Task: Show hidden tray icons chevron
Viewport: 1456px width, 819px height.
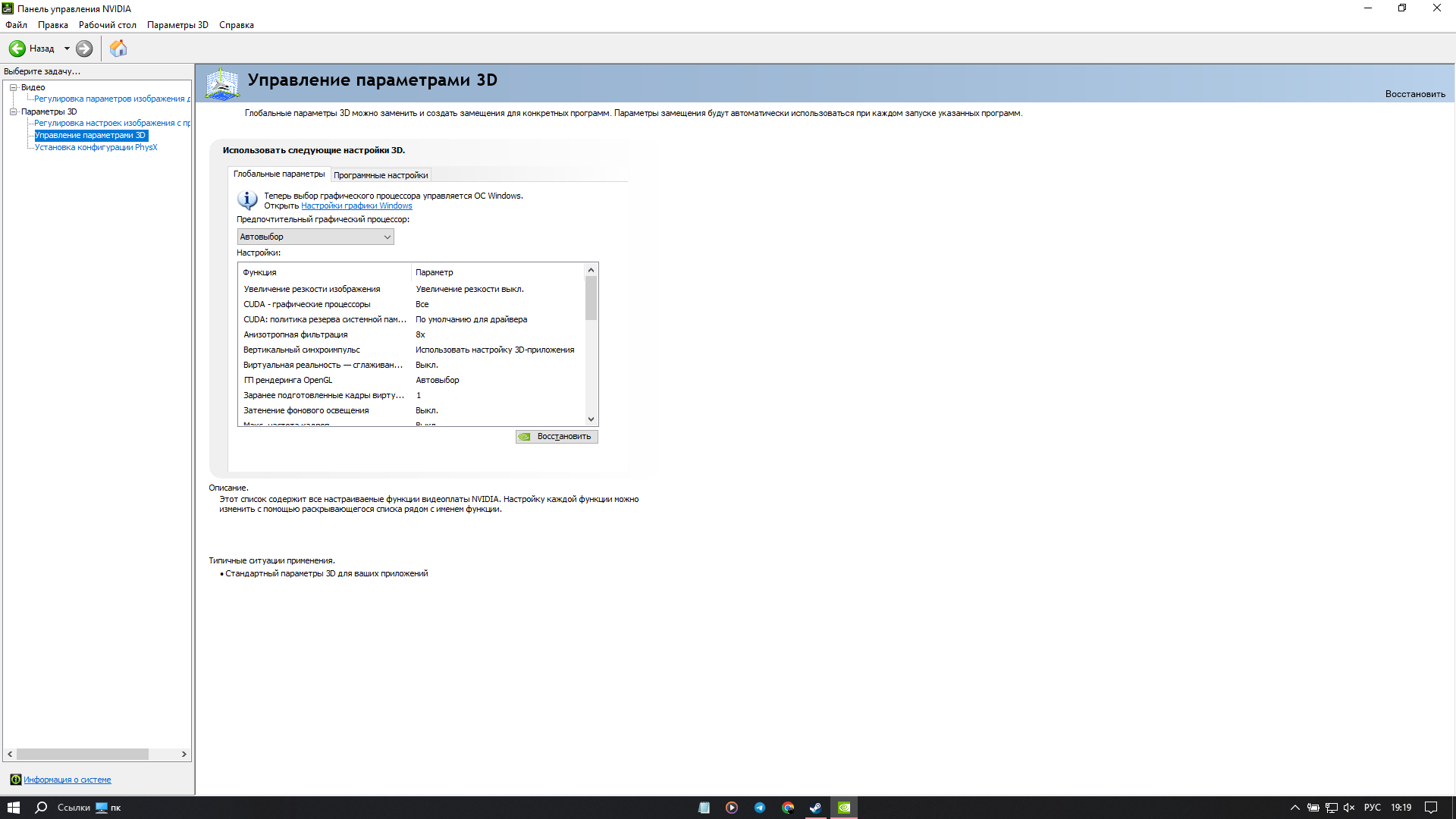Action: tap(1295, 808)
